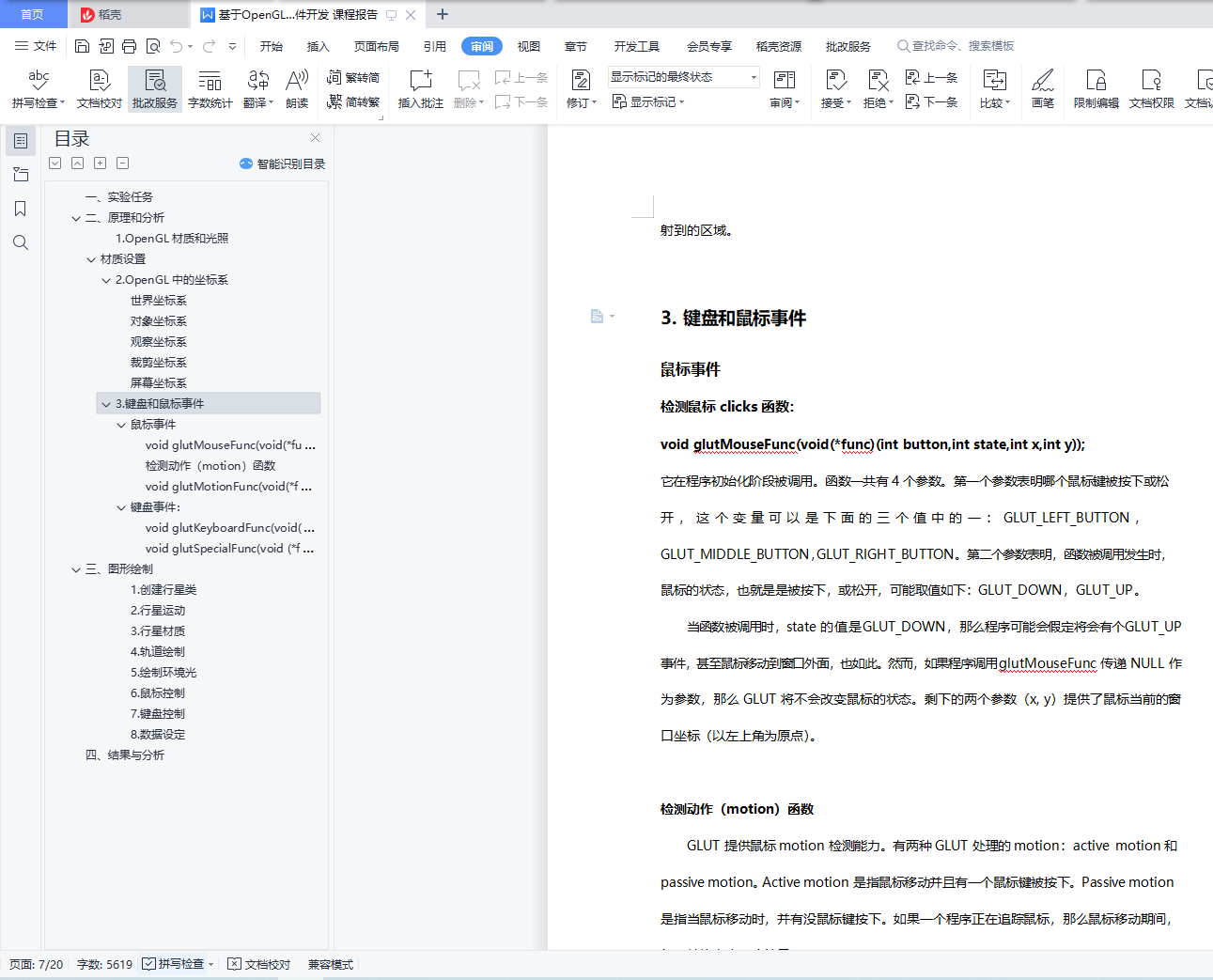The image size is (1213, 980).
Task: Click the 查找命令、搜索模板 search box
Action: tap(956, 46)
